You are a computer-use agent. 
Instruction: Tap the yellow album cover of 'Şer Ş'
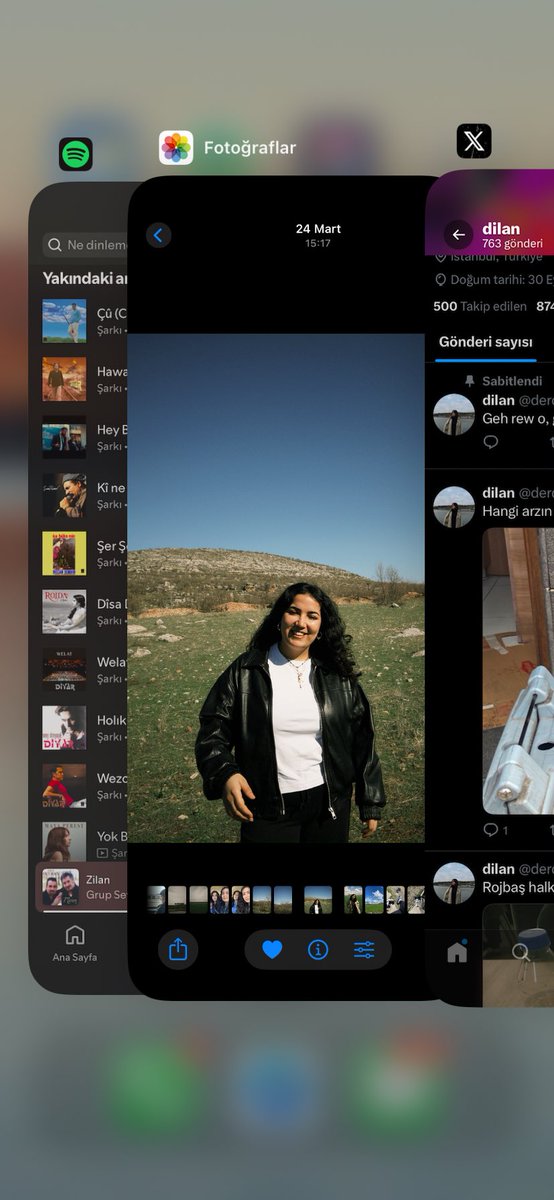64,553
